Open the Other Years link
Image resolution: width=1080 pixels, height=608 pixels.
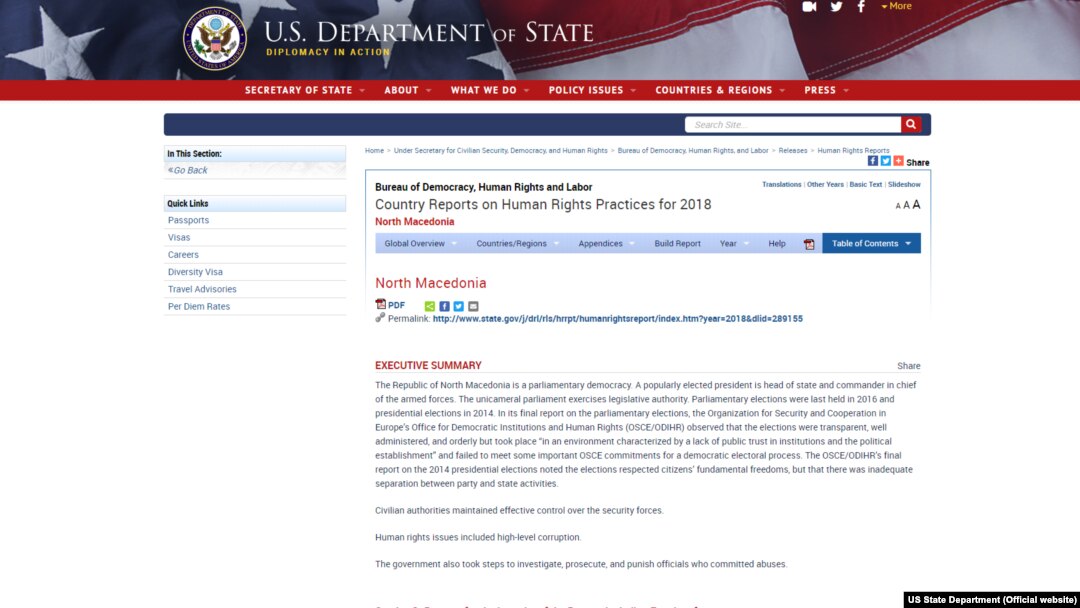point(825,185)
